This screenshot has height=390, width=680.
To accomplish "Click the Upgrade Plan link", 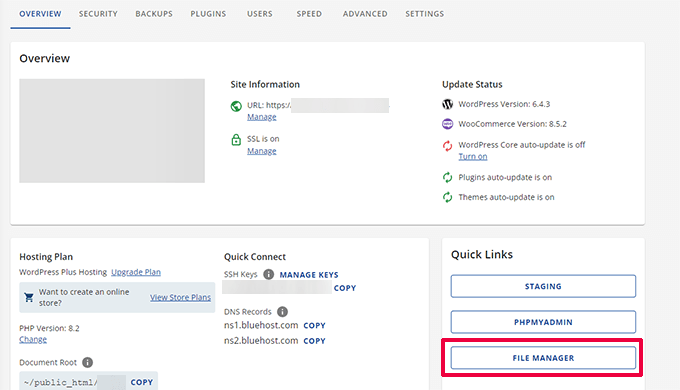I will pos(136,272).
